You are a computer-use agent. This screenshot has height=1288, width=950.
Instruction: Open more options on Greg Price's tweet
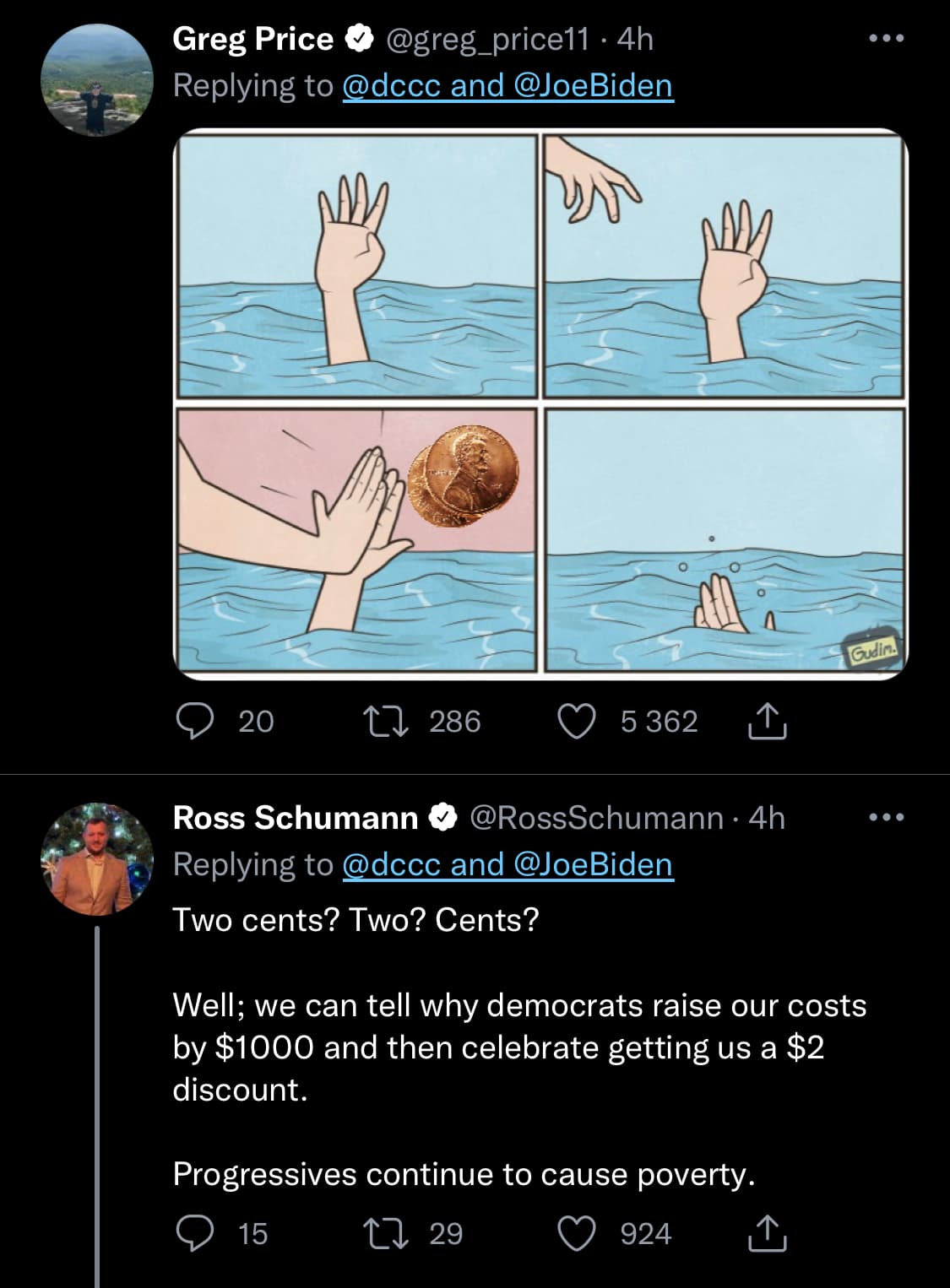pyautogui.click(x=887, y=39)
